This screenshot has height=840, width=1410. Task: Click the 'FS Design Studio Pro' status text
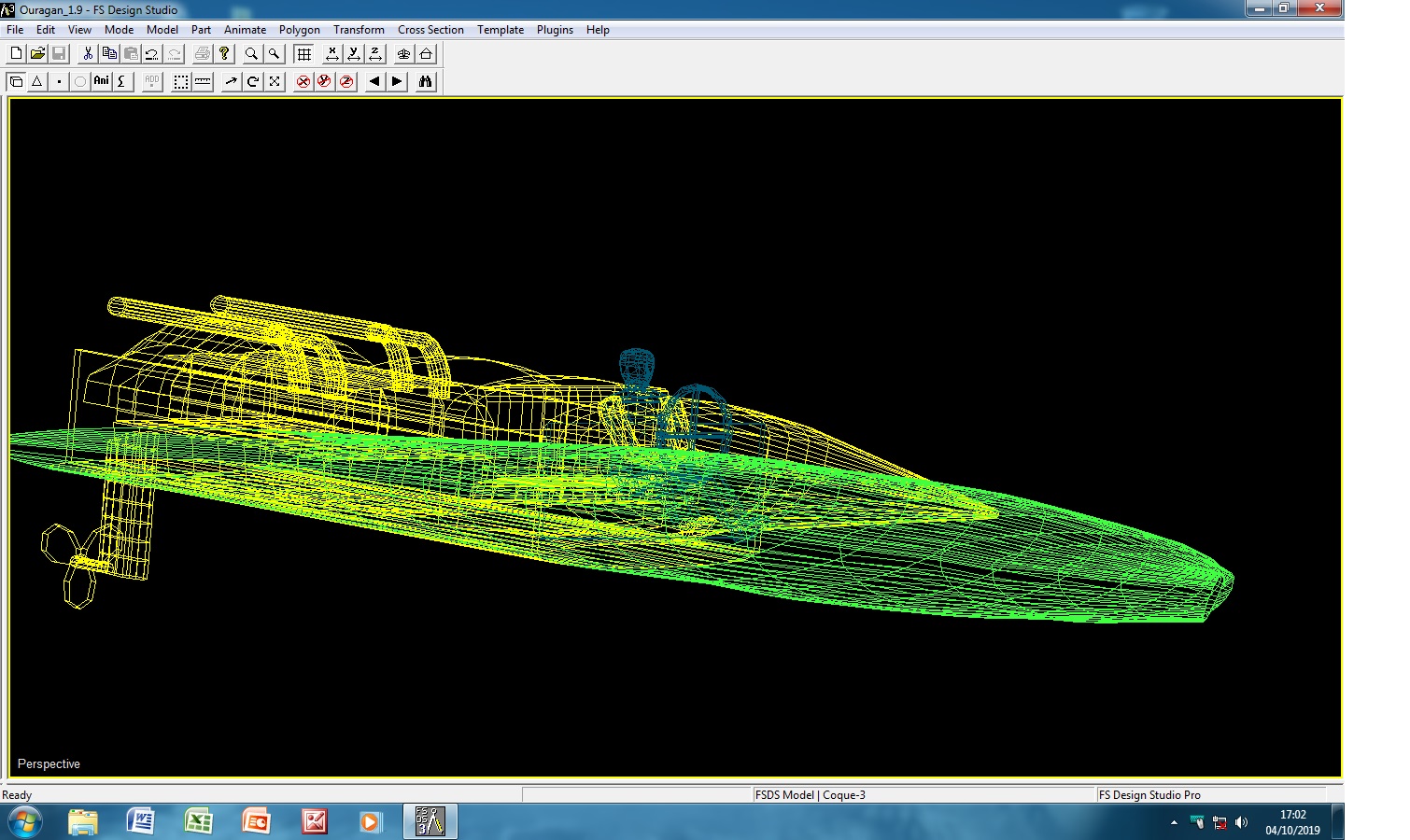point(1149,795)
